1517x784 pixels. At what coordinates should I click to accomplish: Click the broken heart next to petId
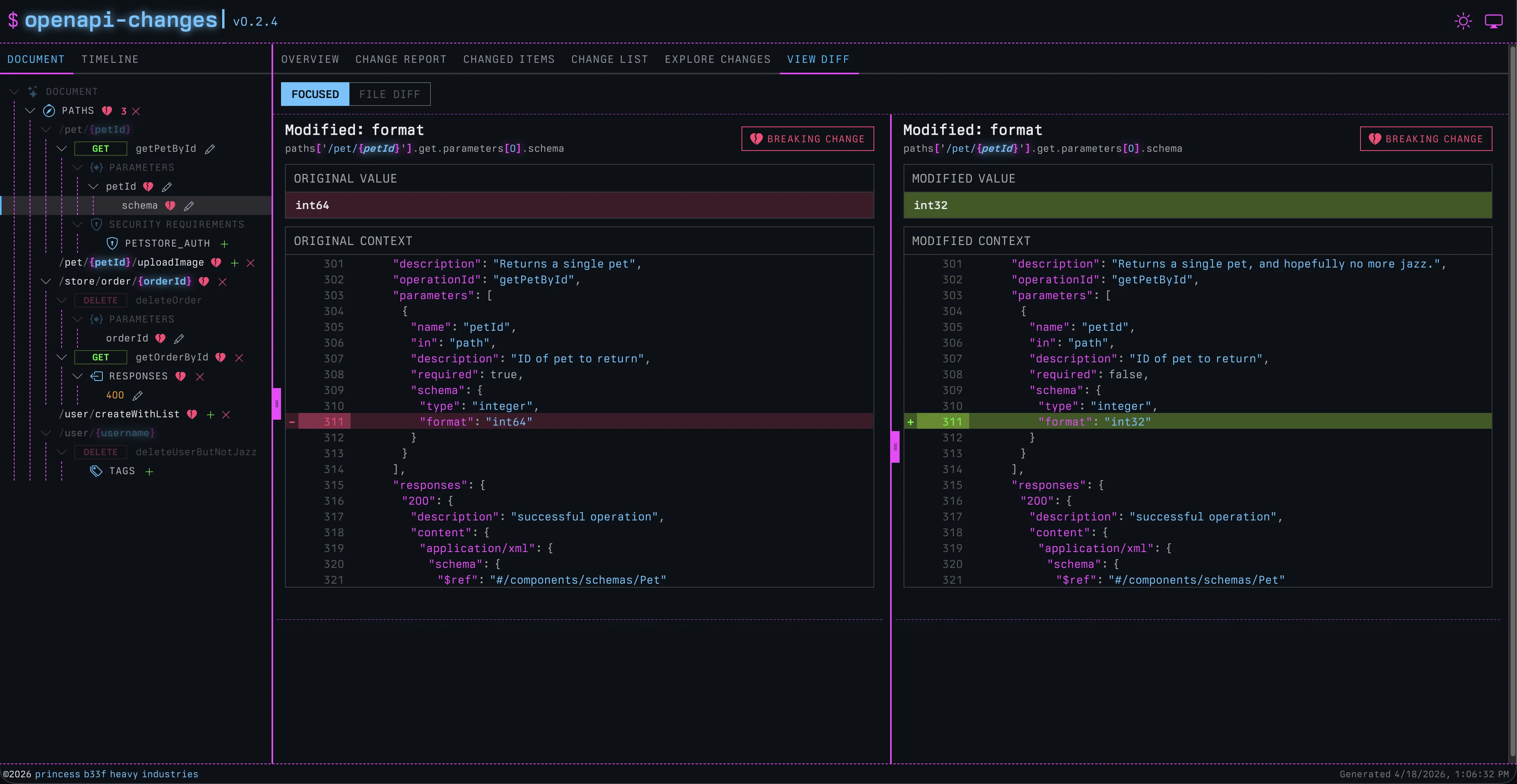148,187
